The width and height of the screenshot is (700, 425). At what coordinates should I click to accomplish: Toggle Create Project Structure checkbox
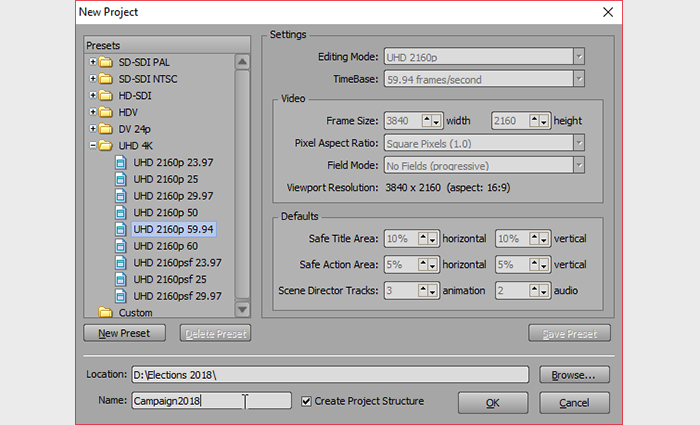coord(307,401)
